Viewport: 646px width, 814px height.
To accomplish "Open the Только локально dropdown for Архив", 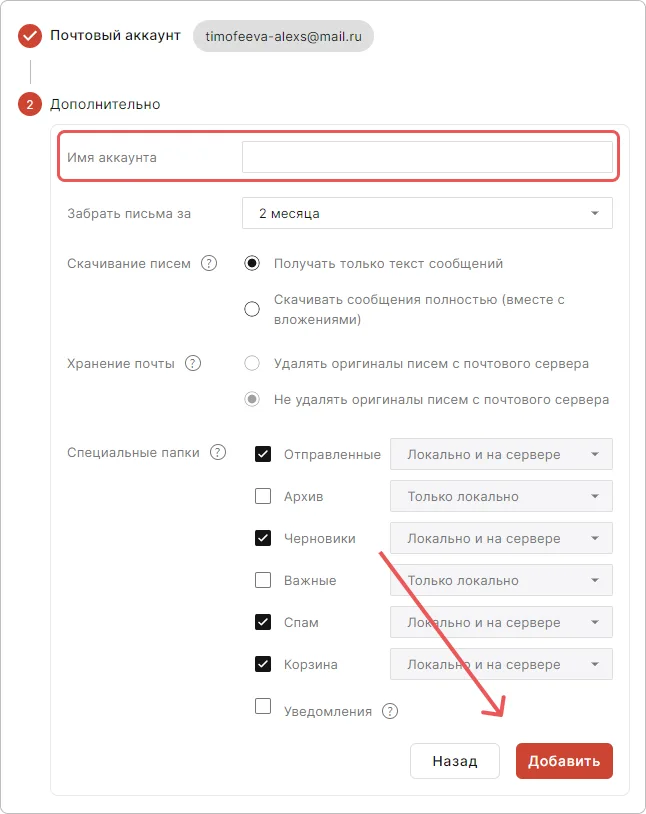I will coord(500,496).
